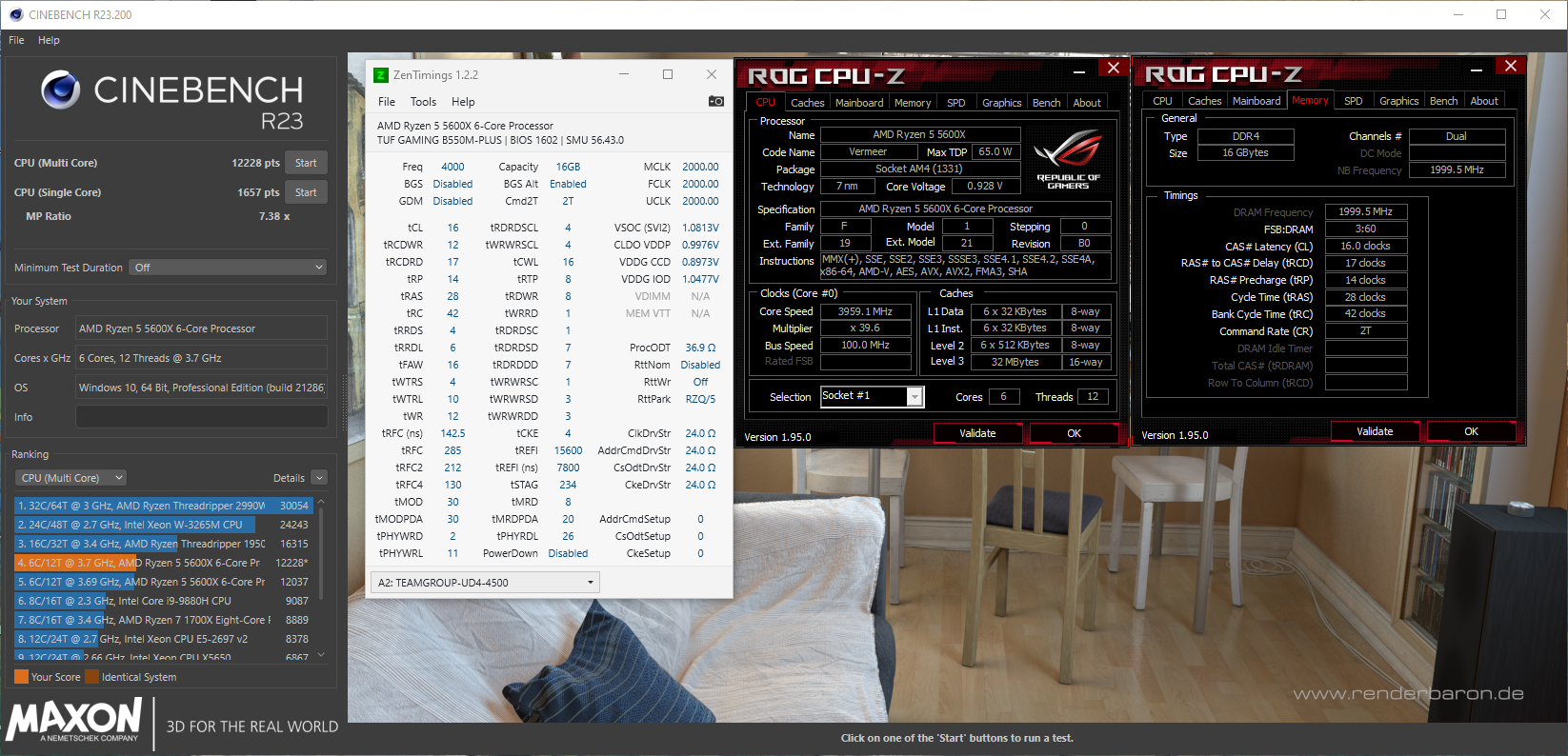Screen dimensions: 1568x756
Task: Switch to Bench tab in right CPU-Z
Action: coord(1444,101)
